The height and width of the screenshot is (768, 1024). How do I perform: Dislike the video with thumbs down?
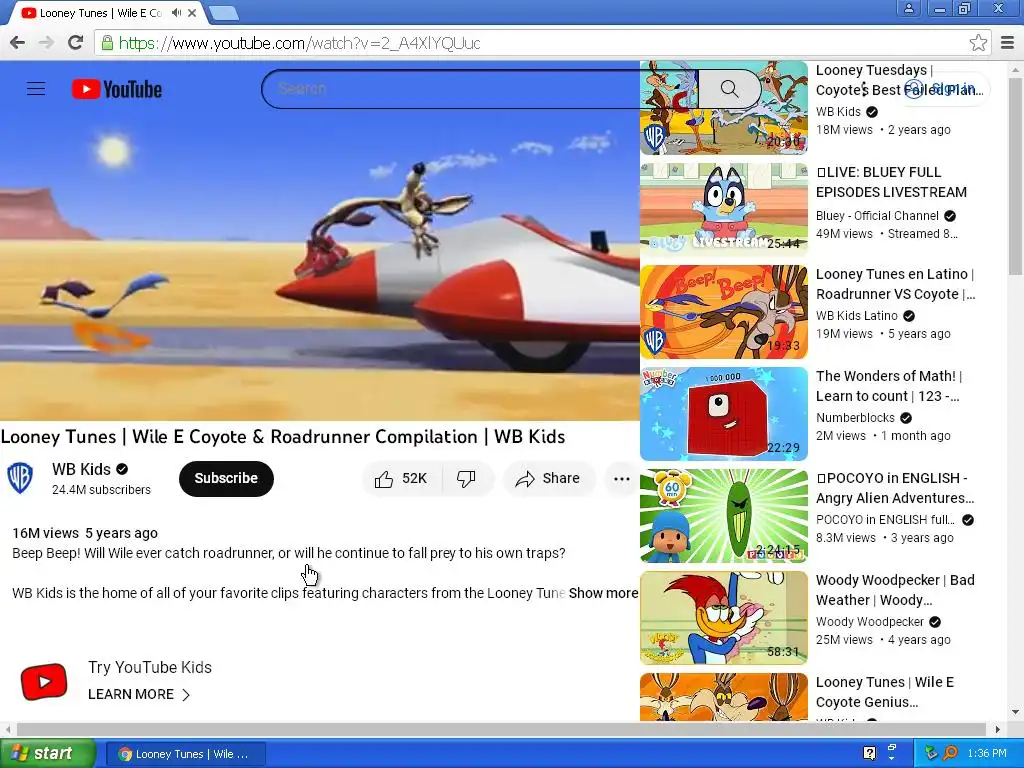(x=466, y=479)
